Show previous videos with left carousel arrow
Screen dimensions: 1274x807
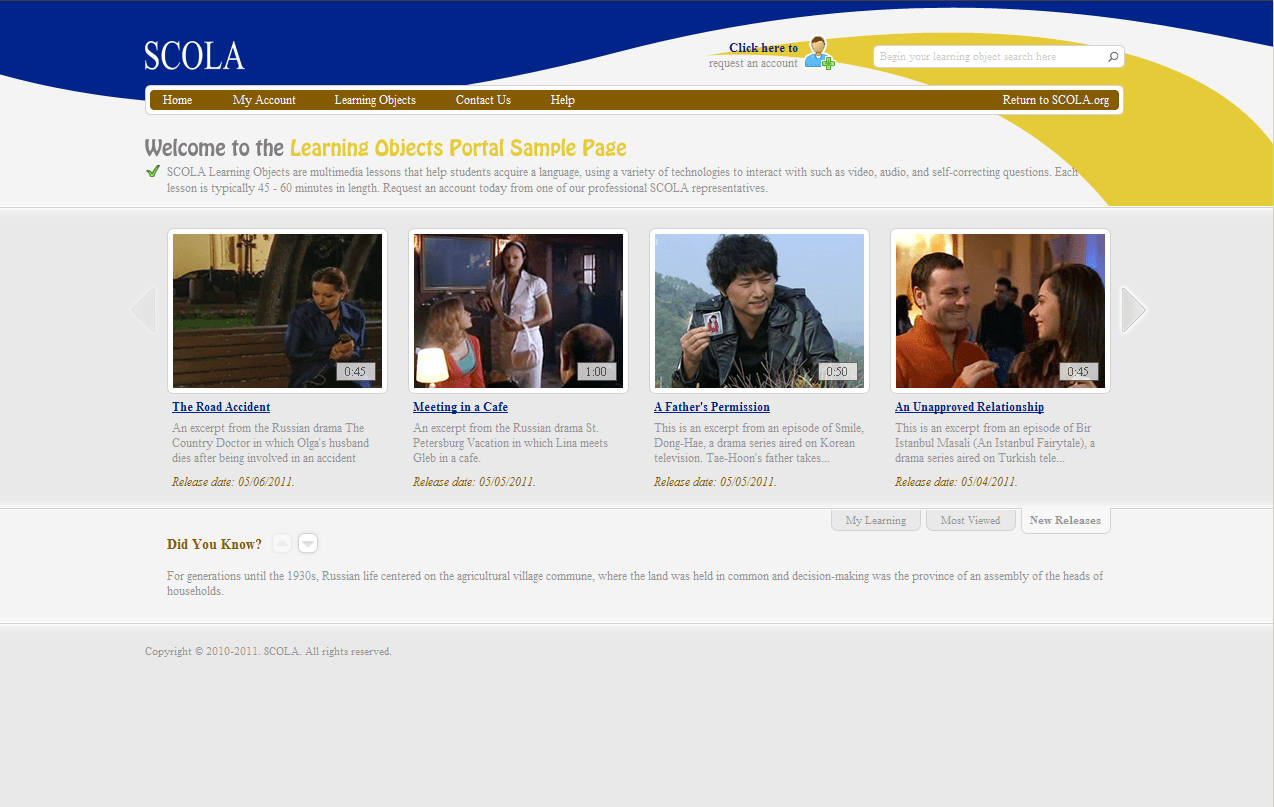pos(143,310)
